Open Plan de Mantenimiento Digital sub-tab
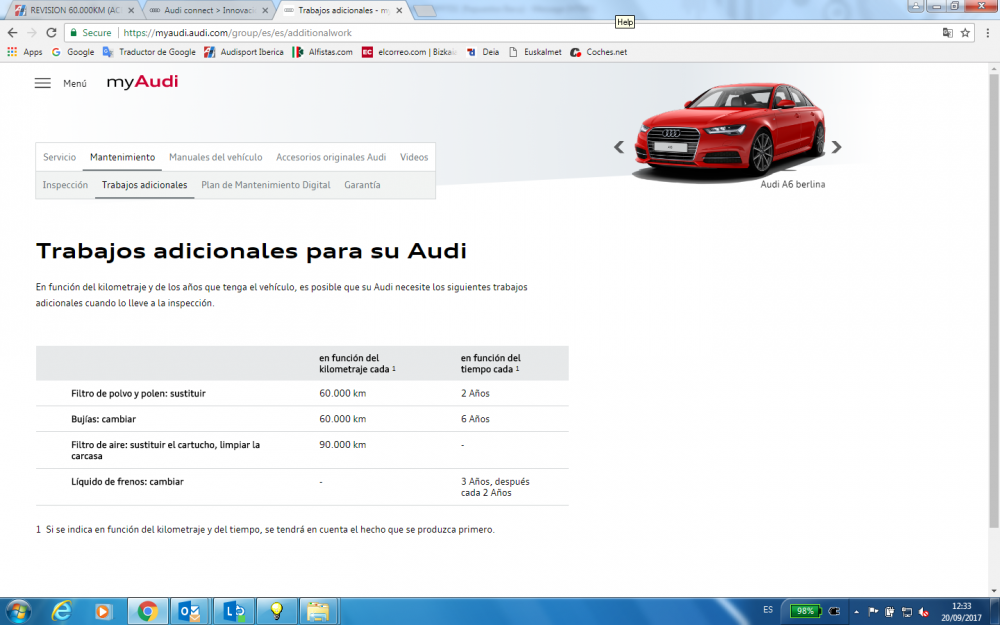 [x=266, y=185]
